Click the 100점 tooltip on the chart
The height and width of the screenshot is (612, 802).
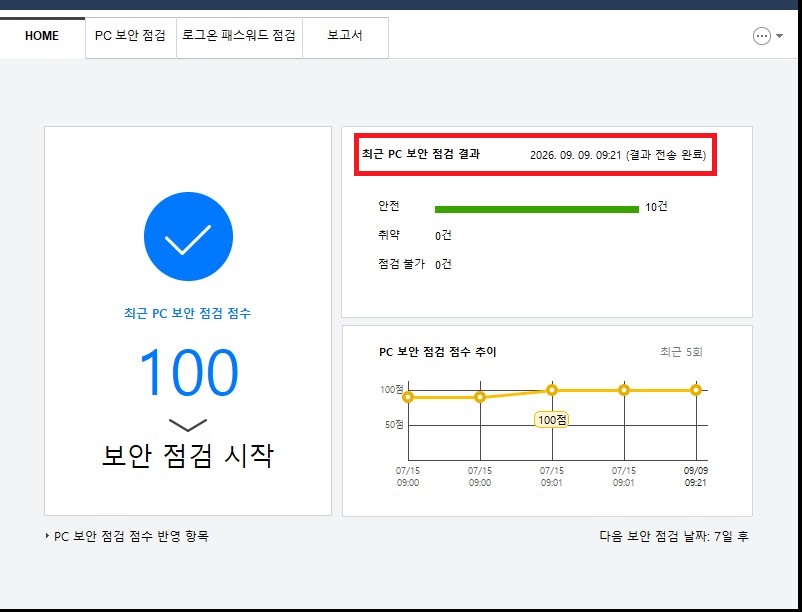552,420
